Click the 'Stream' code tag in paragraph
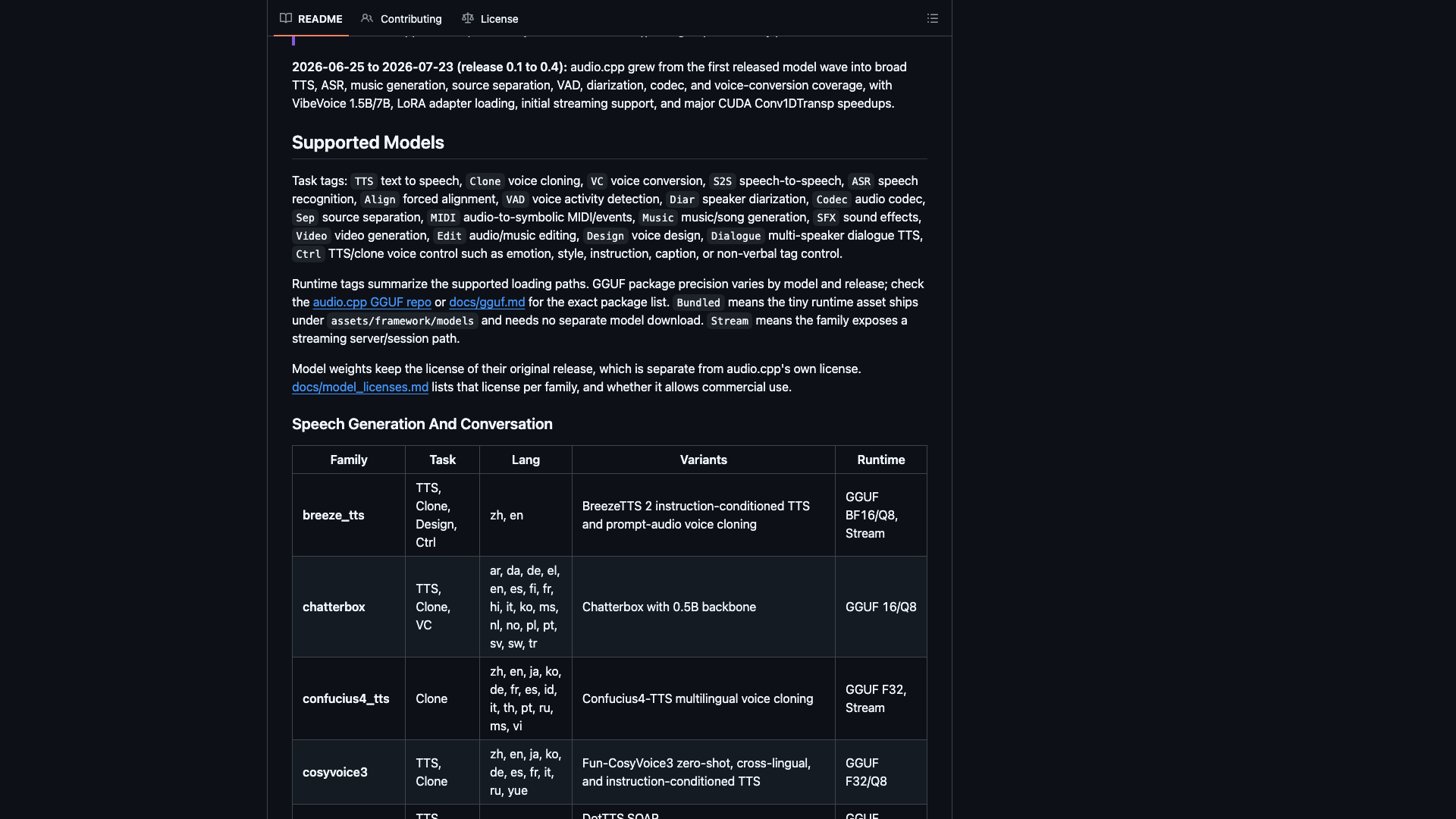Viewport: 1456px width, 819px height. pyautogui.click(x=730, y=321)
